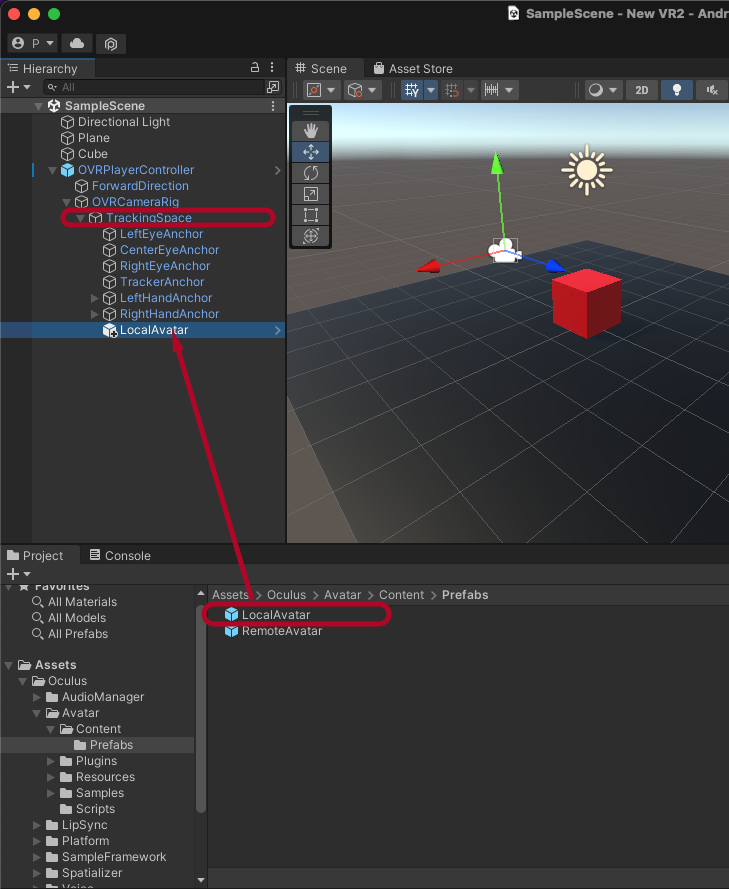The image size is (729, 889).
Task: Lock the Hierarchy panel
Action: 255,67
